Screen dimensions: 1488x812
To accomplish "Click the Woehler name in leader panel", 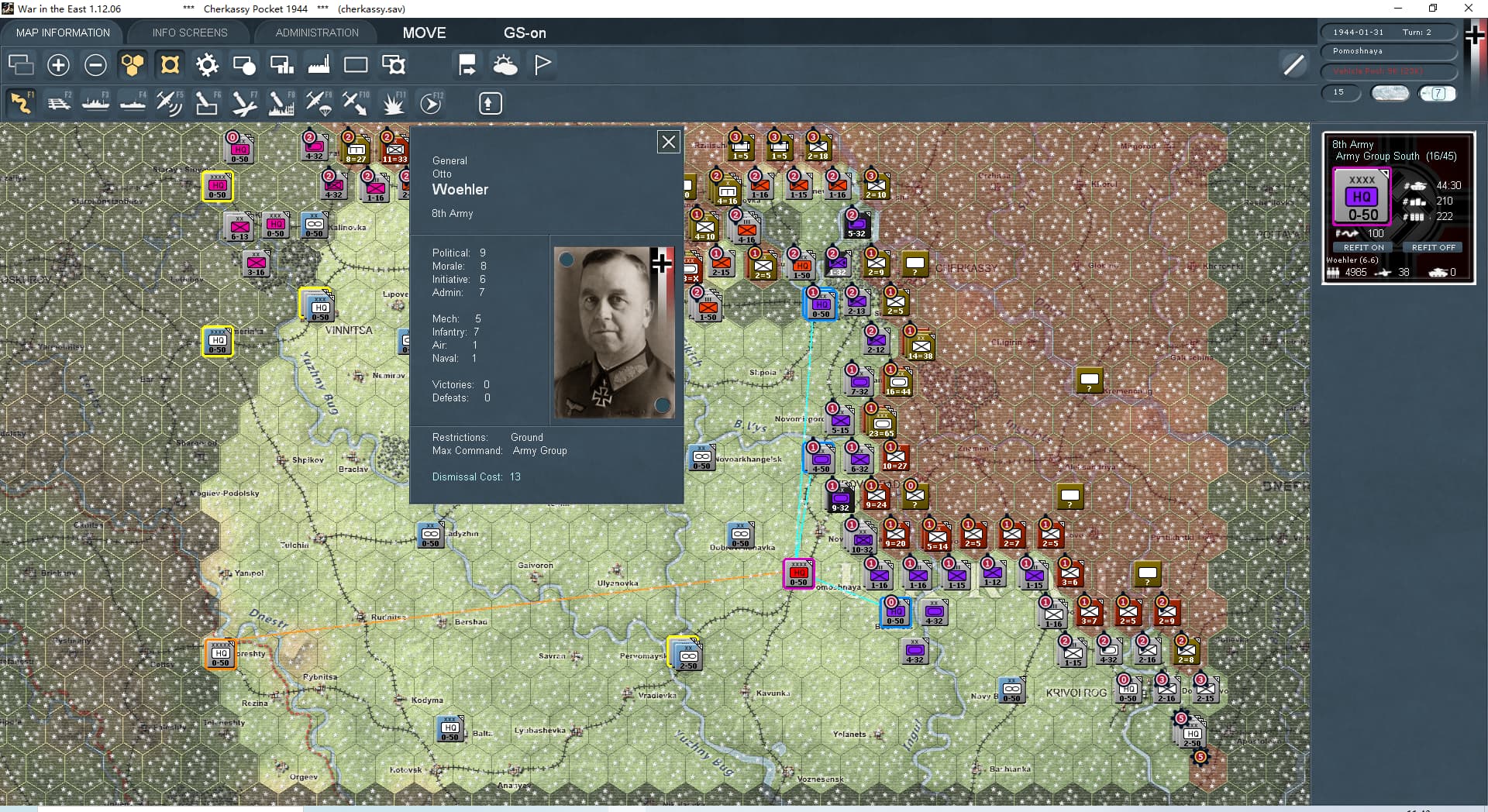I will tap(460, 190).
